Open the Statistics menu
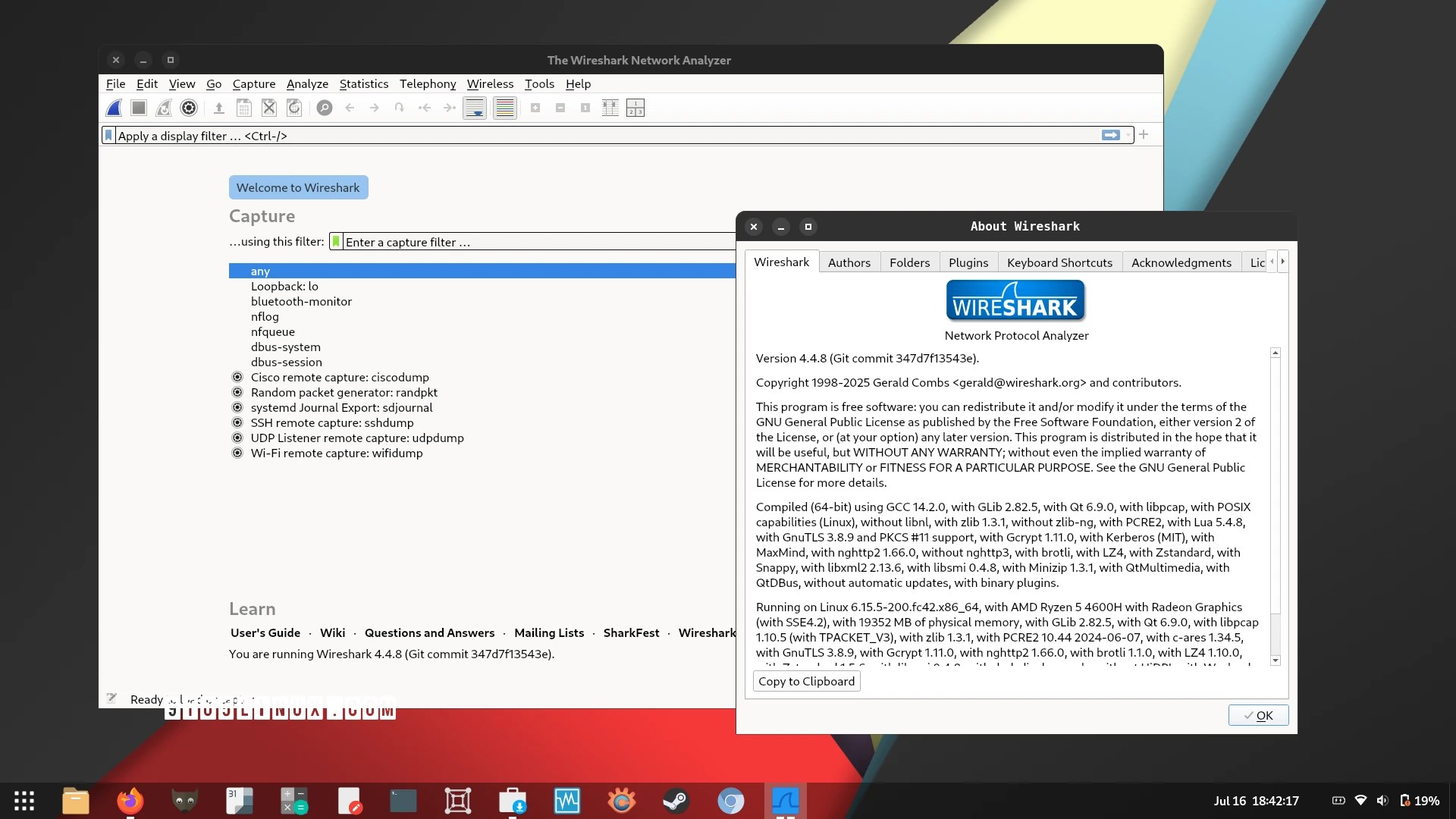Image resolution: width=1456 pixels, height=819 pixels. pyautogui.click(x=363, y=83)
